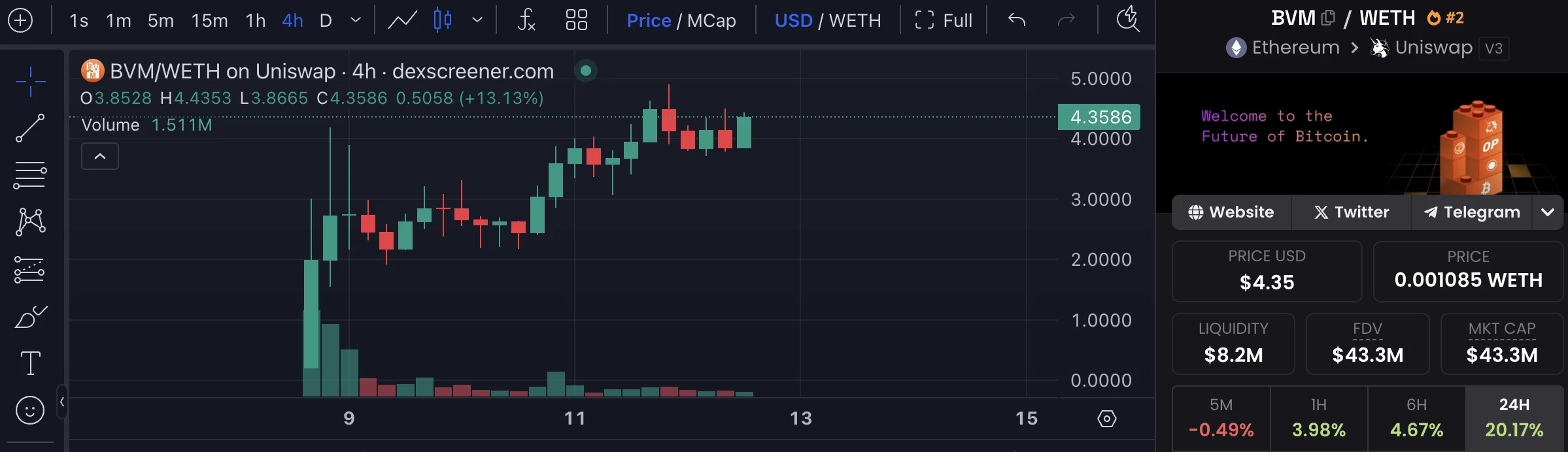The width and height of the screenshot is (1568, 452).
Task: Open the chart layout grid selector
Action: [575, 20]
